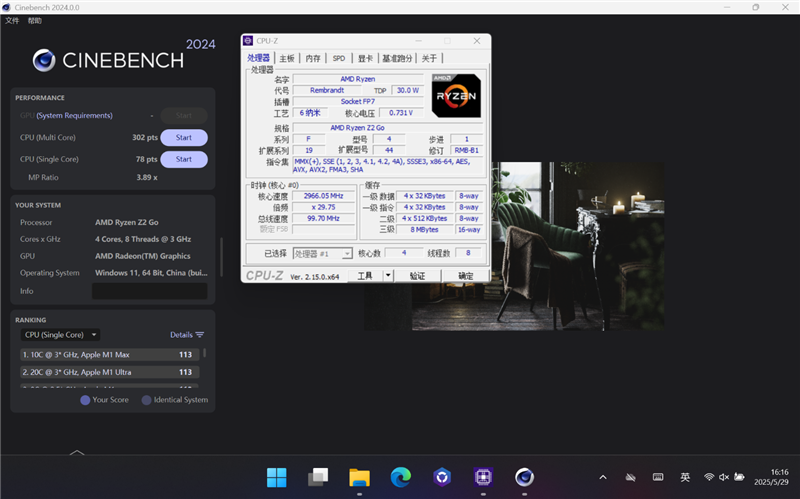Select the Apple M1 Ultra ranking row
This screenshot has height=499, width=800.
point(110,372)
